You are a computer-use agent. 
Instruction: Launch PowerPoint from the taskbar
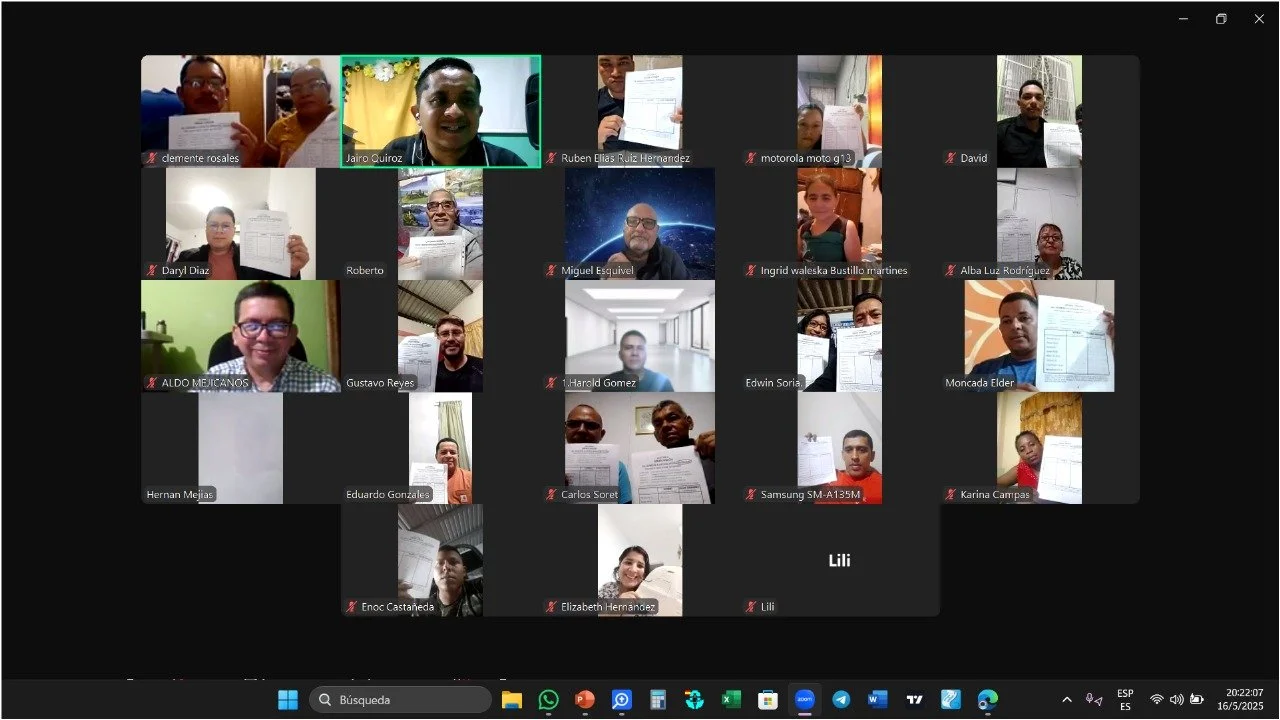click(583, 699)
